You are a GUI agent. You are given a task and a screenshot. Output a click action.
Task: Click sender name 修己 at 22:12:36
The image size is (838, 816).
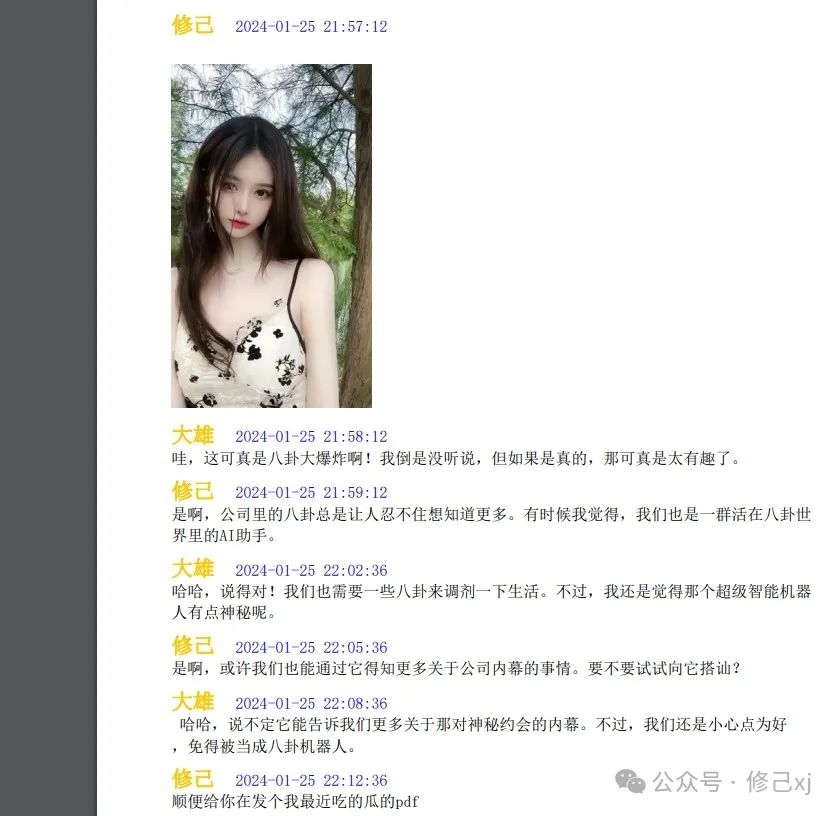(x=192, y=779)
